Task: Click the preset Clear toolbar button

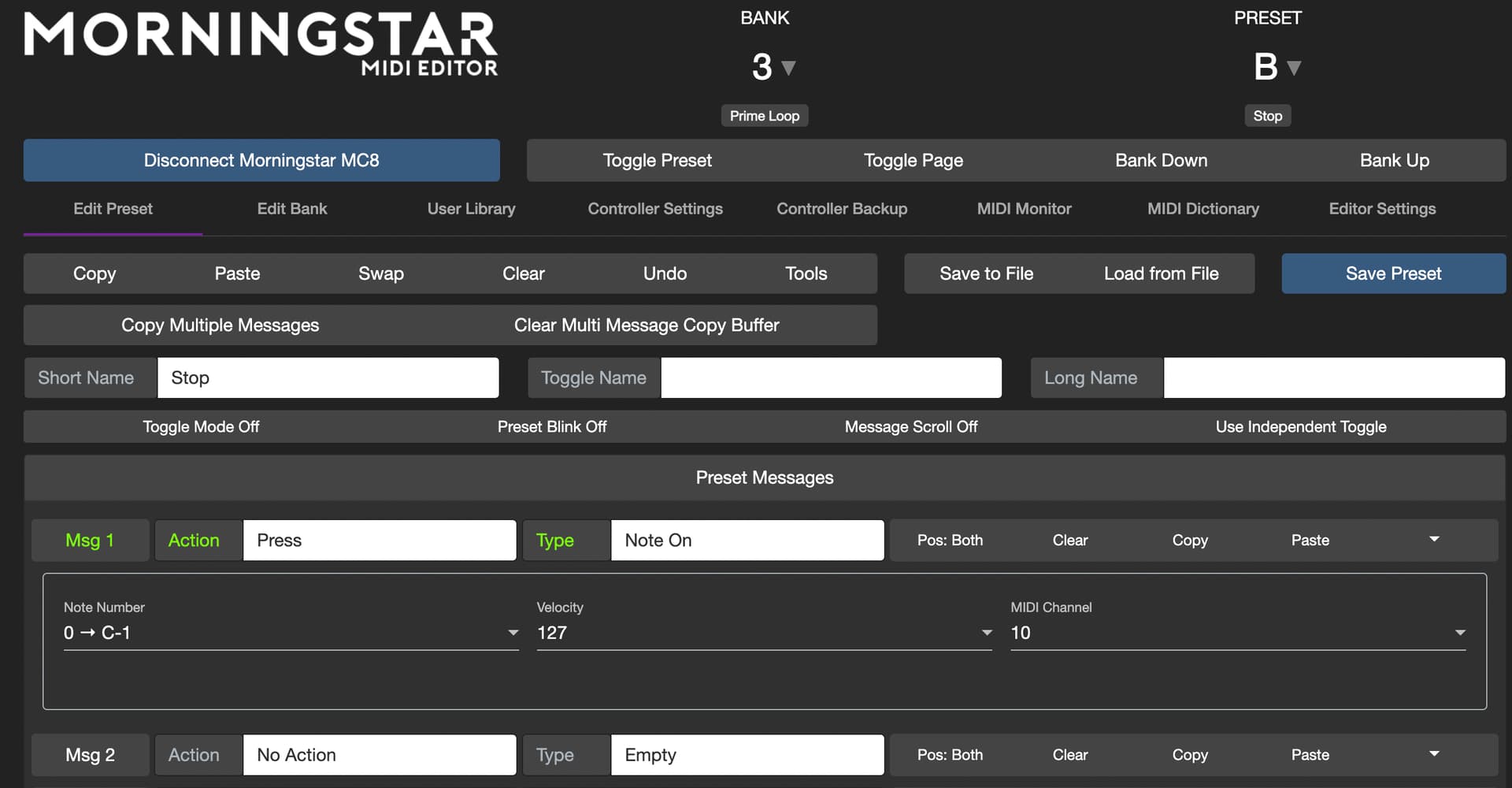Action: pyautogui.click(x=524, y=273)
